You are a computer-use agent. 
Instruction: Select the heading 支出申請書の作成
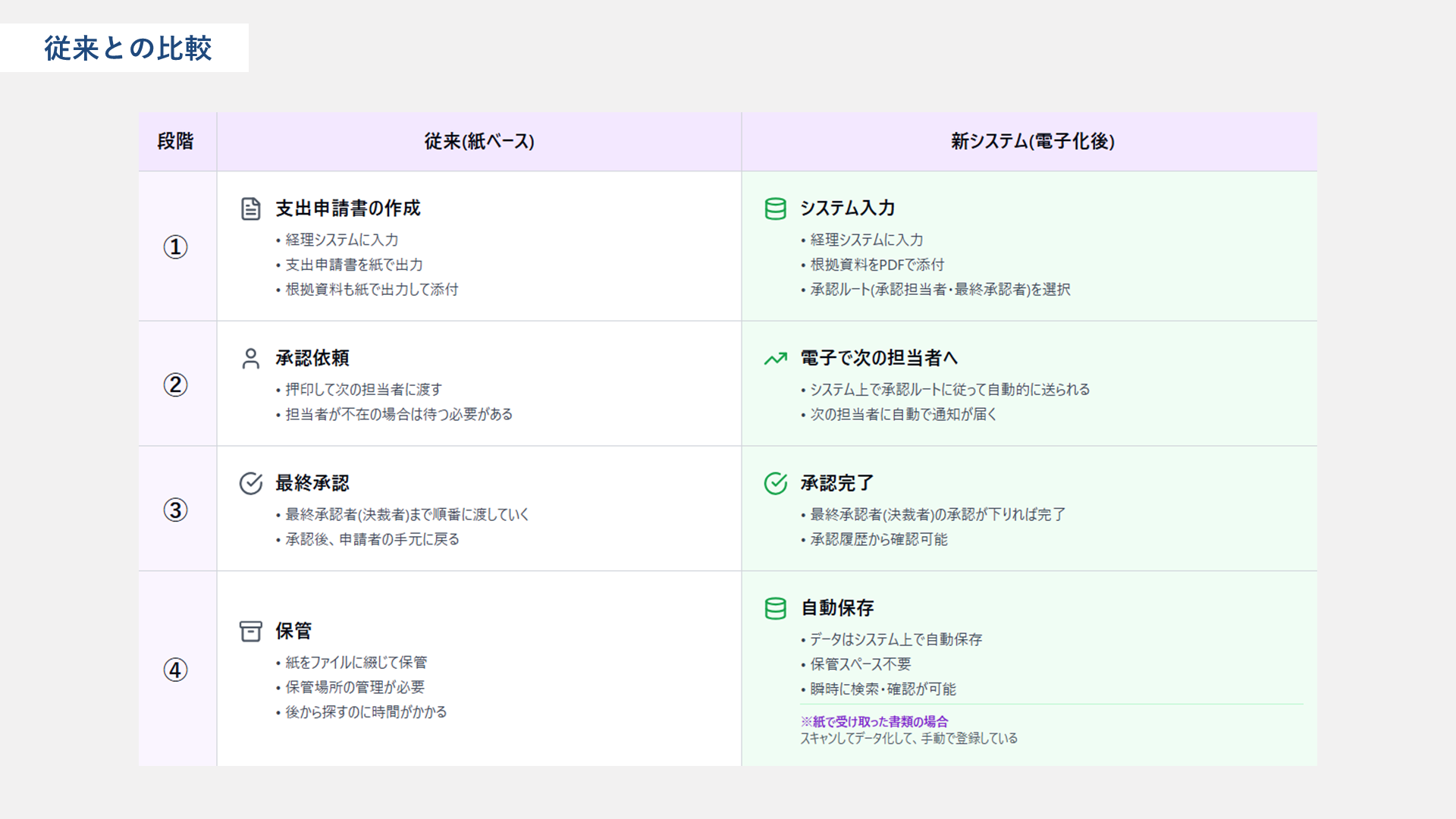pyautogui.click(x=348, y=209)
